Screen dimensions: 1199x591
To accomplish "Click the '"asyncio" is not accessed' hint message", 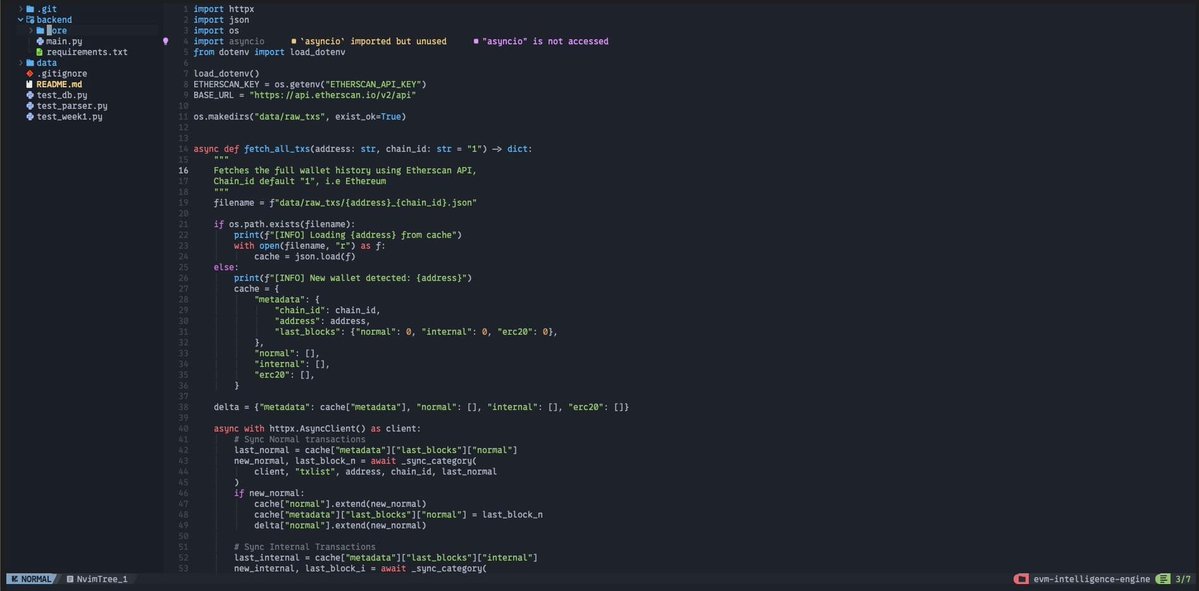I will [x=545, y=41].
